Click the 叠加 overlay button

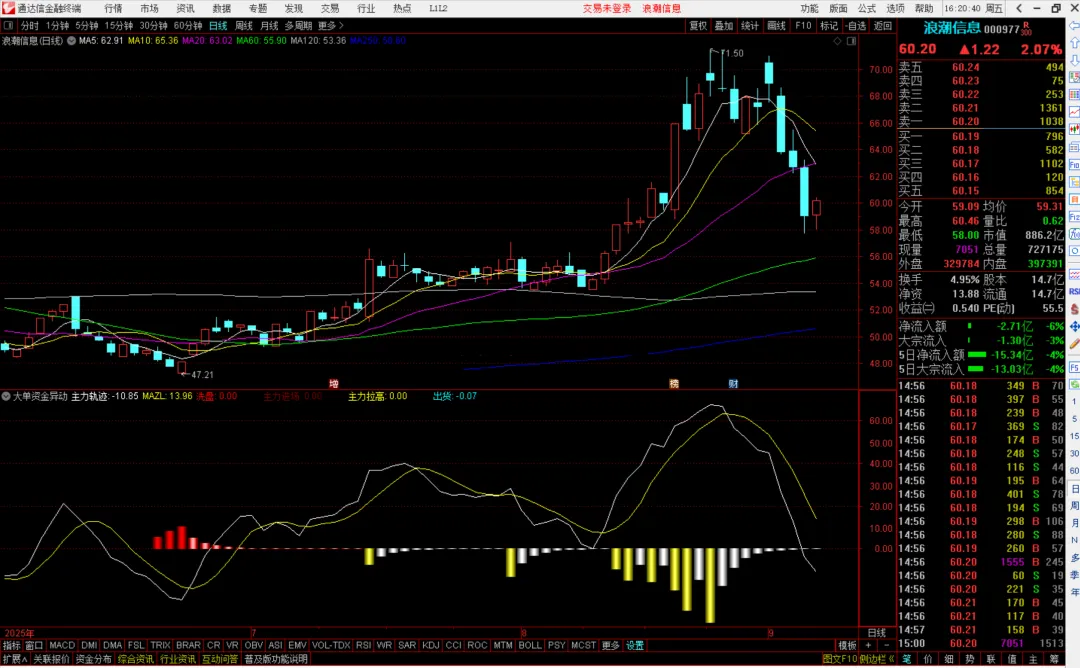(723, 25)
